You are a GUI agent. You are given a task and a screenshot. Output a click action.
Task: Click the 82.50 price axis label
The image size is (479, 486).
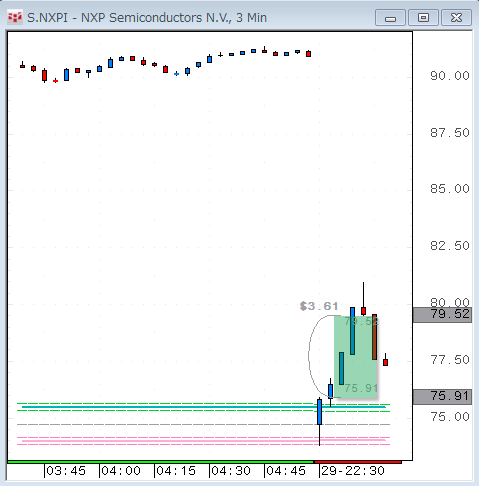[450, 246]
